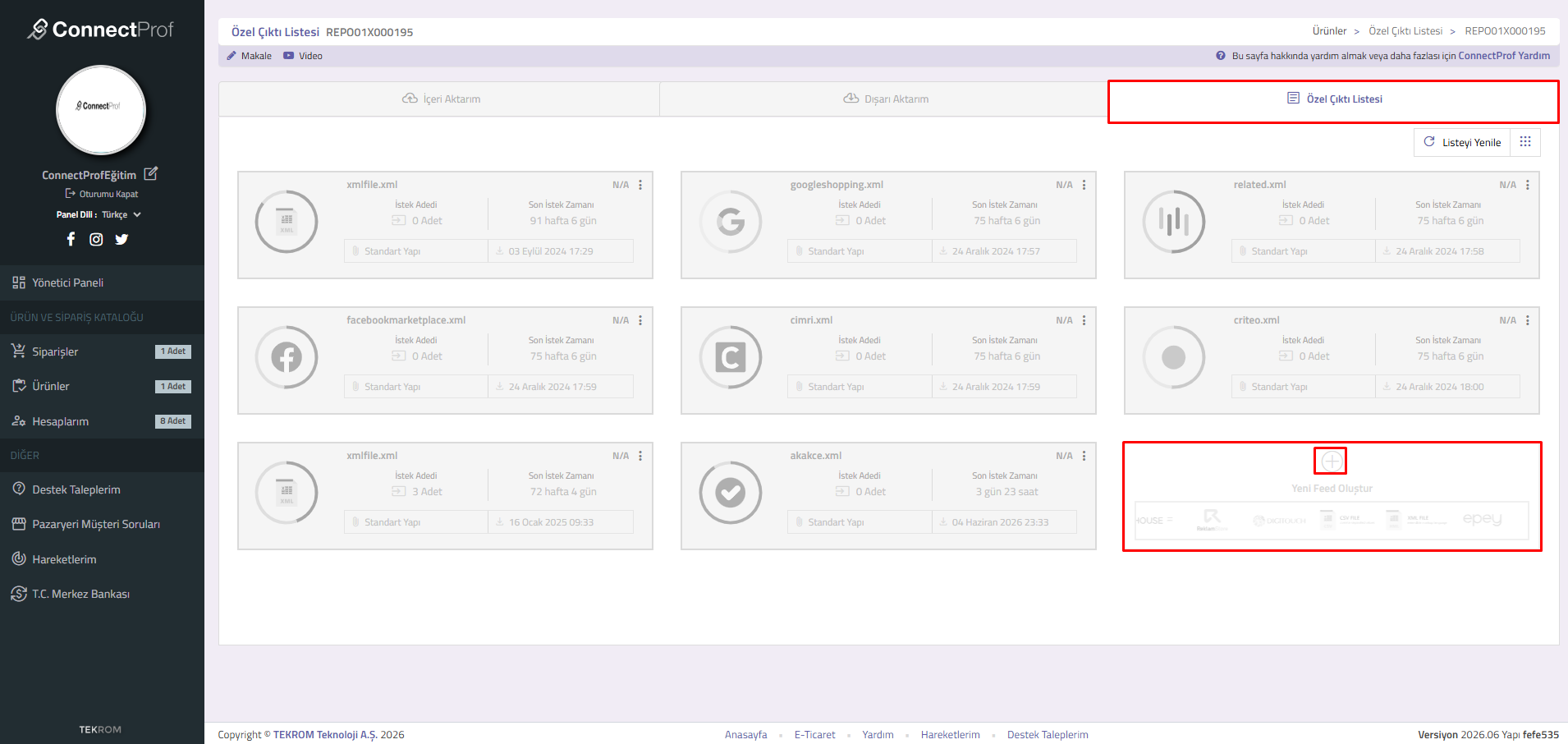The width and height of the screenshot is (1568, 744).
Task: Open Destek Taleplerim in sidebar
Action: 102,489
